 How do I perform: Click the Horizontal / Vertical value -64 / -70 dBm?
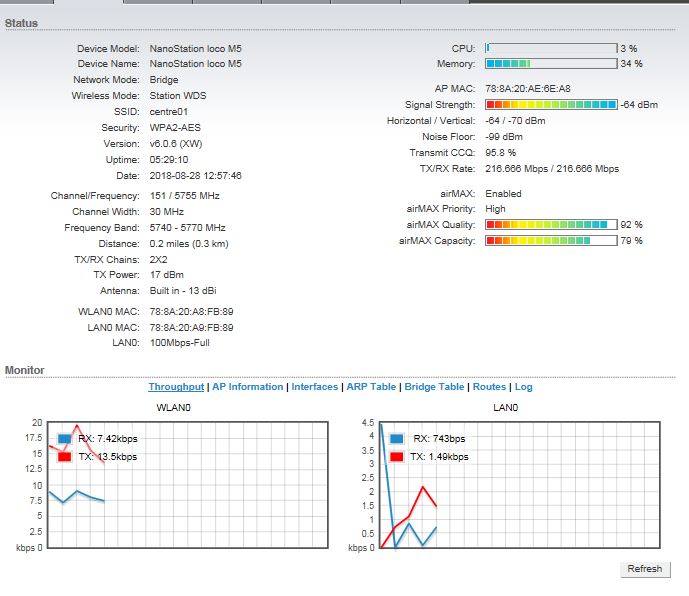click(x=515, y=121)
